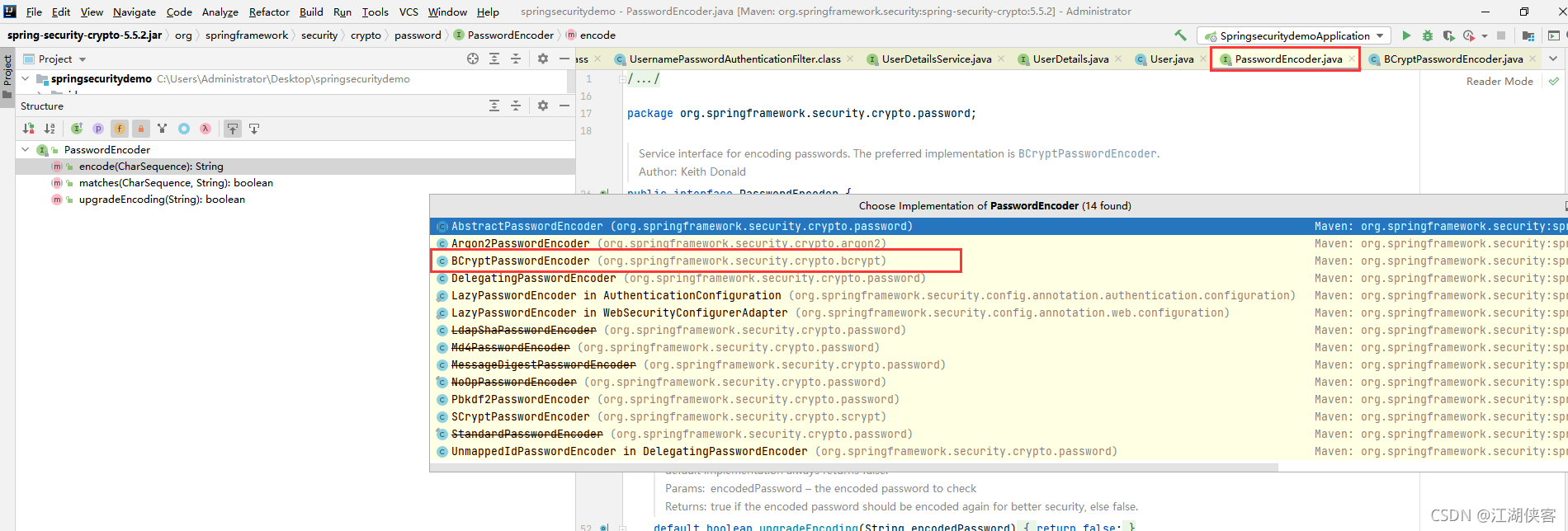Open the Project Structure icon in toolbar
Viewport: 1568px width, 531px height.
click(x=1528, y=35)
